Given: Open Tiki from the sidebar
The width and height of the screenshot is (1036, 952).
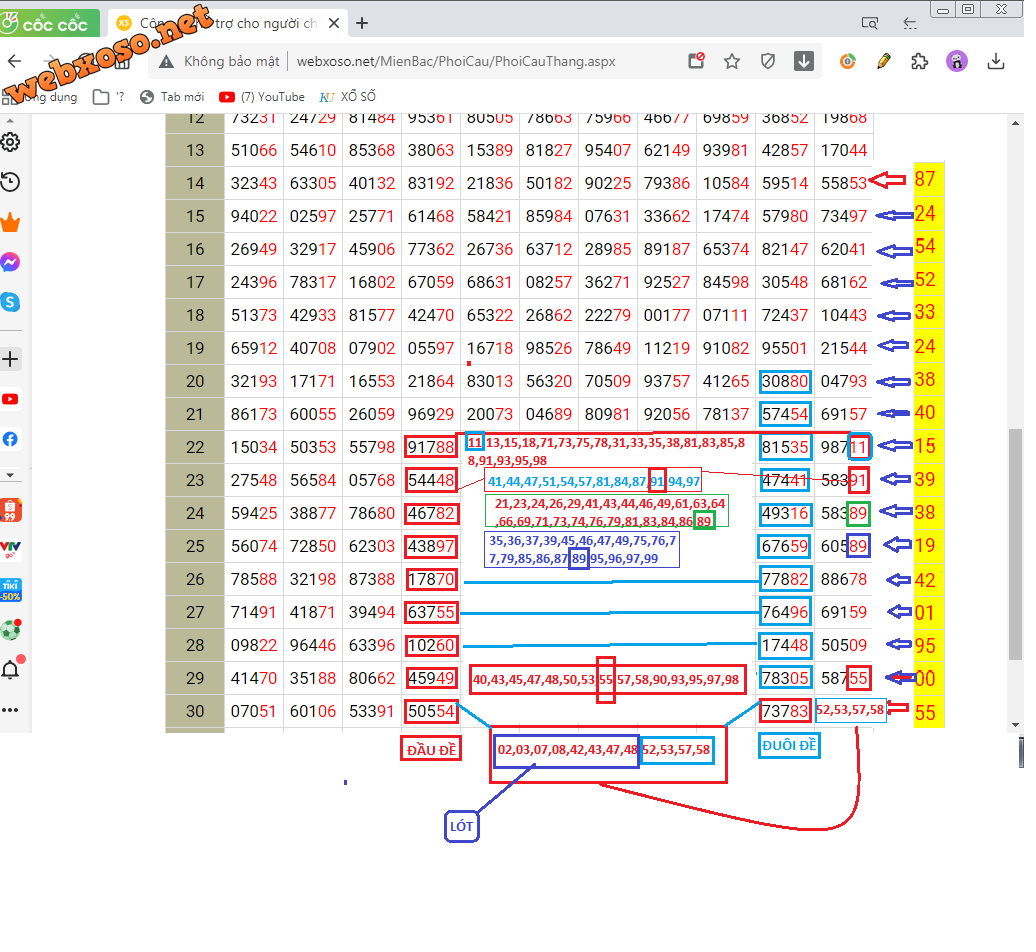Looking at the screenshot, I should (x=10, y=590).
